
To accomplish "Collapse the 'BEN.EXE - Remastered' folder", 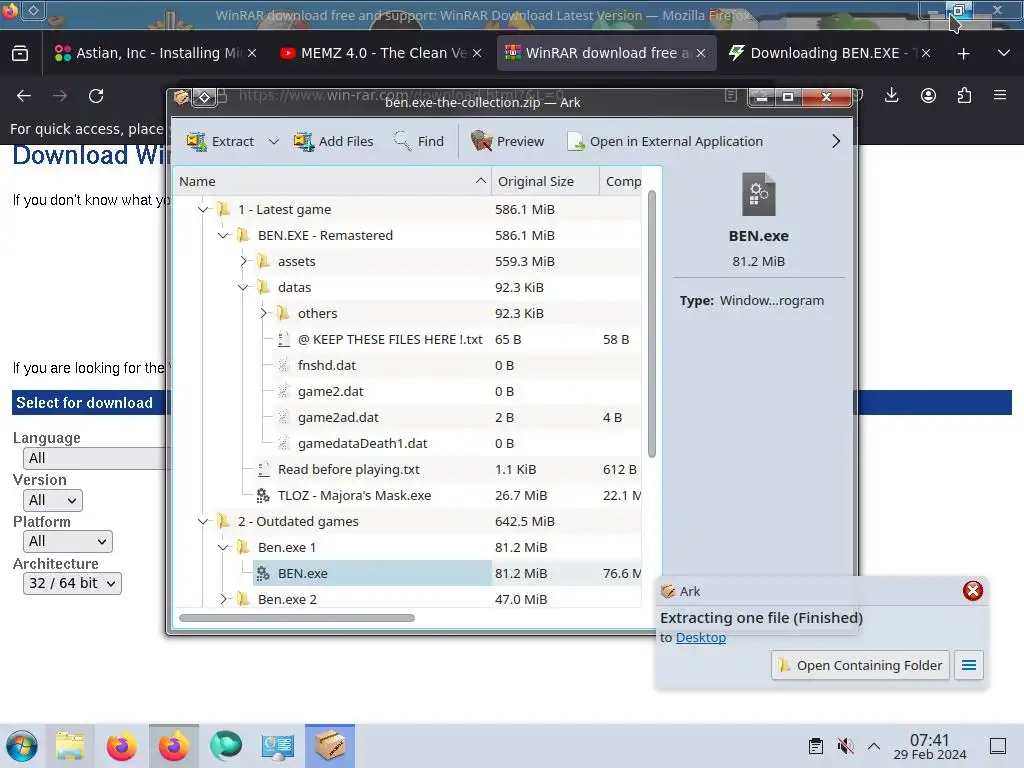I will coord(223,235).
